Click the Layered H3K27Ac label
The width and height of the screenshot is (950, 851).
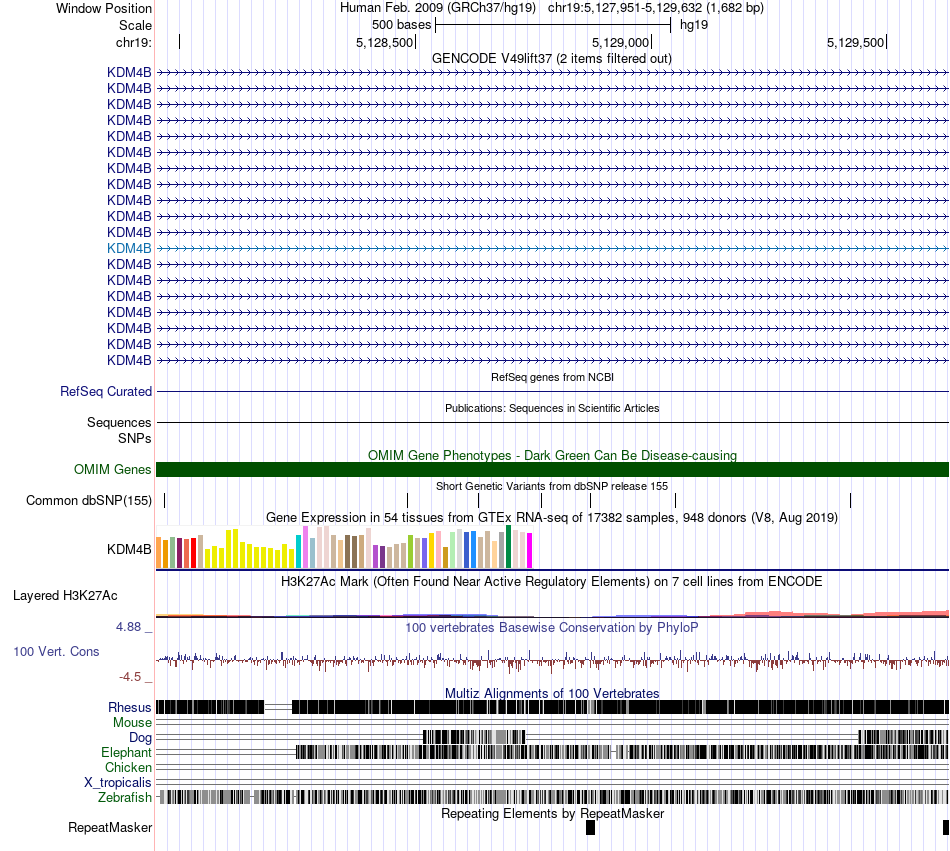click(x=65, y=595)
